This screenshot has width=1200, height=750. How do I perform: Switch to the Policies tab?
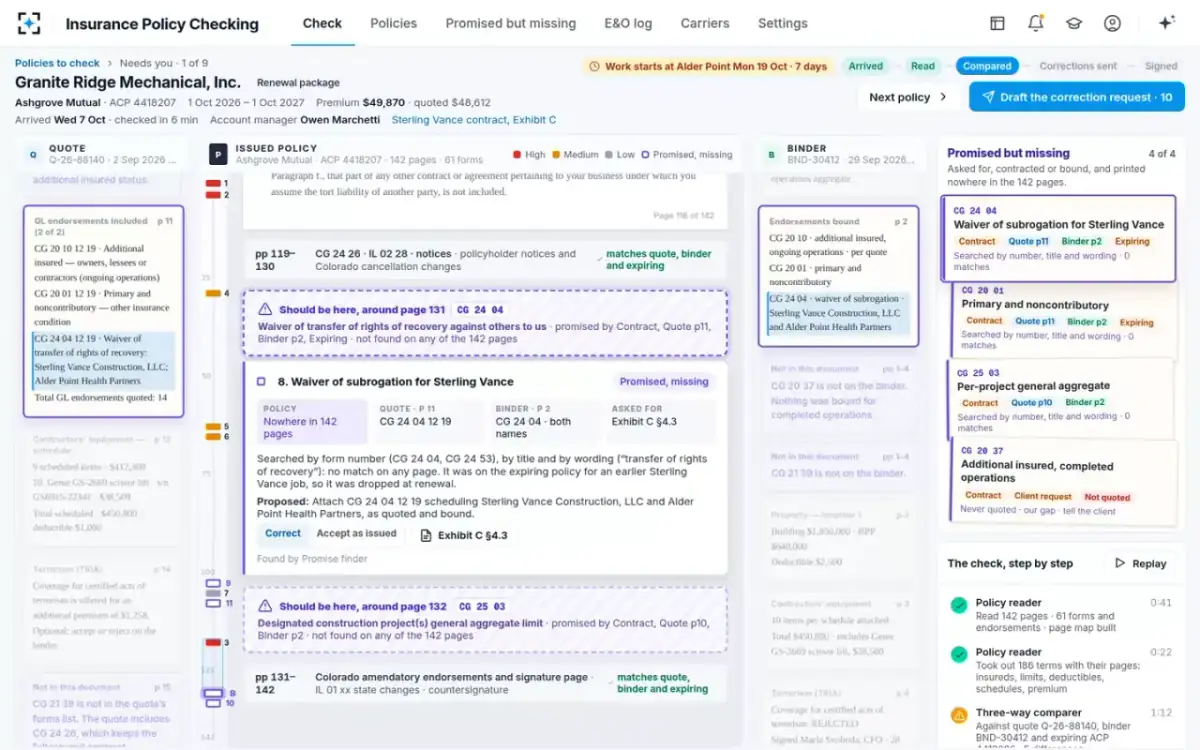[393, 23]
